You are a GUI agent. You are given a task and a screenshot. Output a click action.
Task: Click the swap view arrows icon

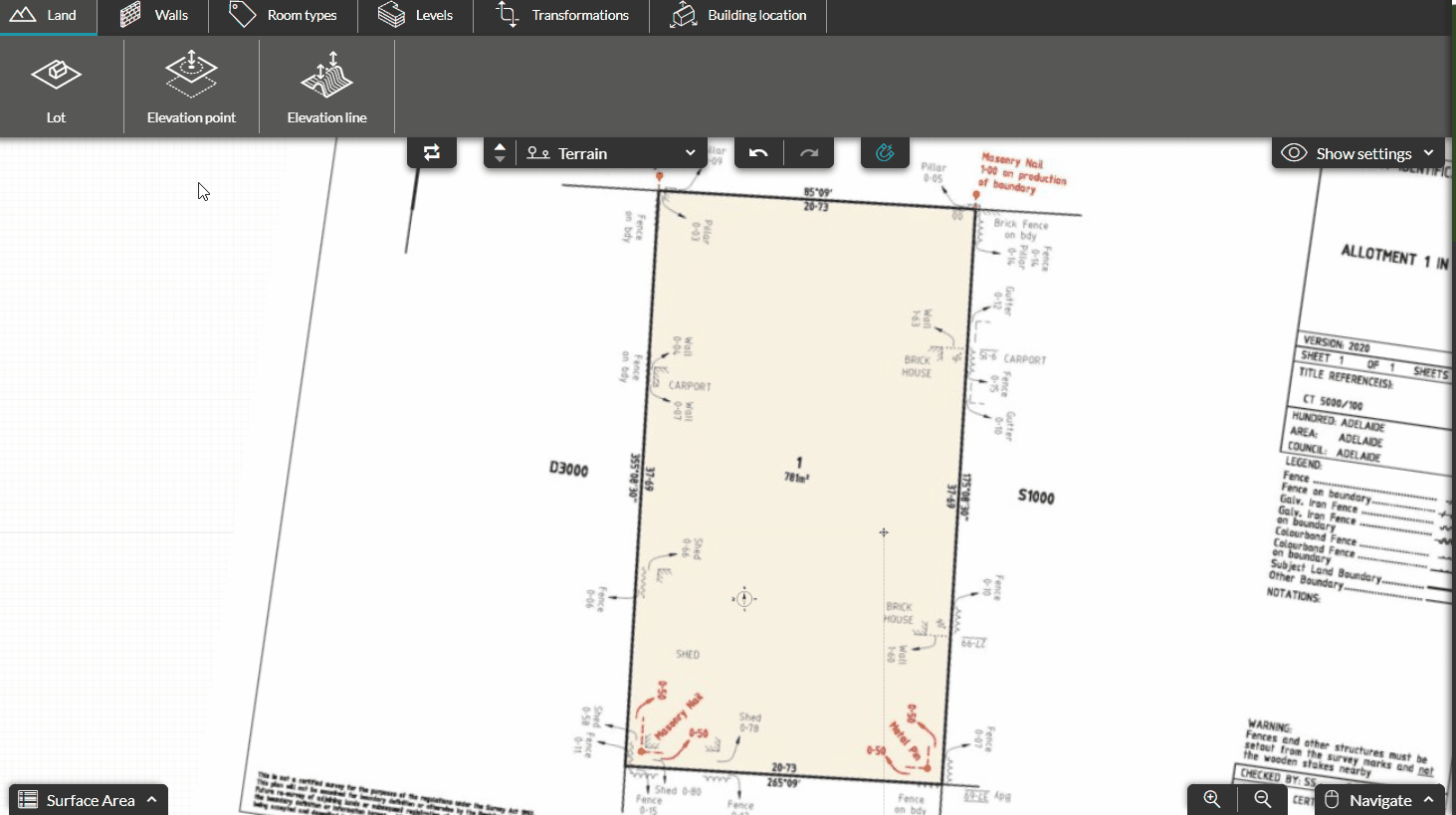[x=432, y=152]
